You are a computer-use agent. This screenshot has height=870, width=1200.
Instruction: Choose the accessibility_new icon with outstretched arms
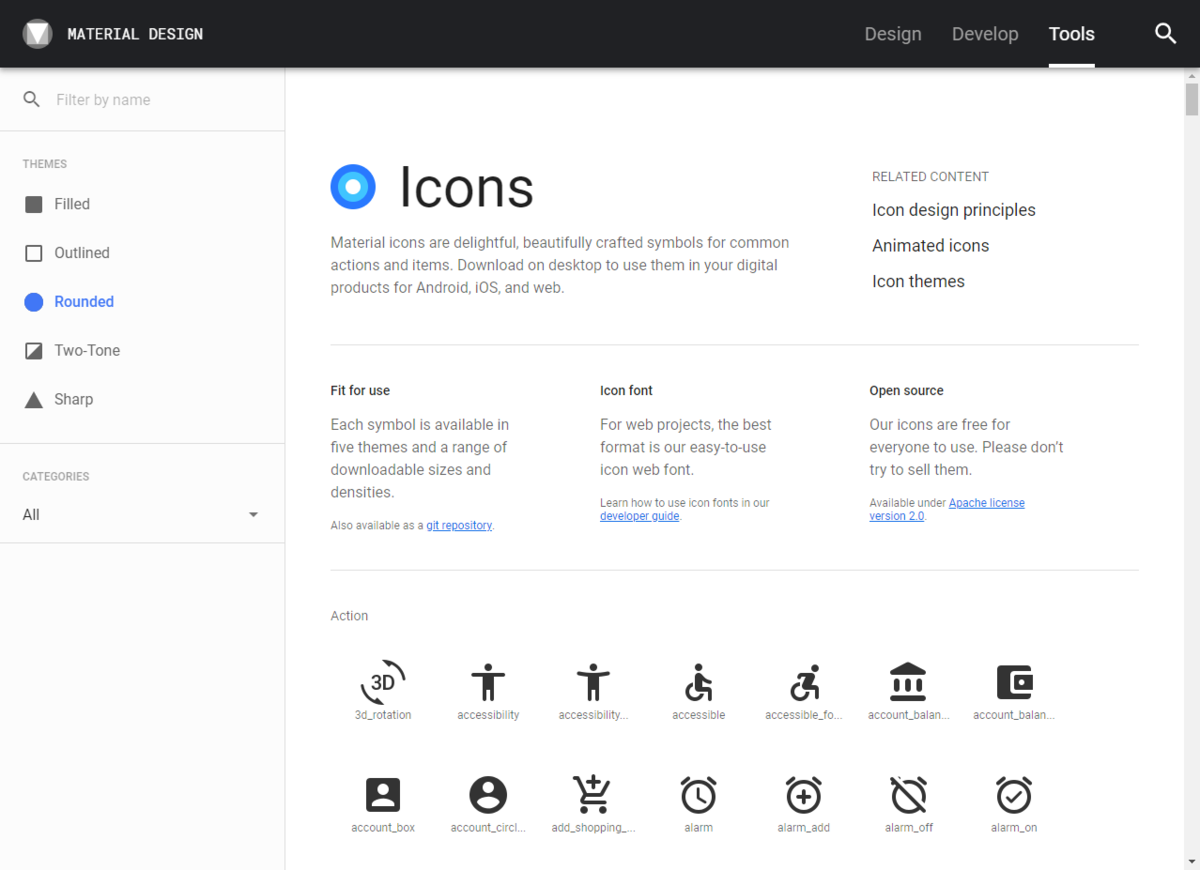click(x=593, y=683)
